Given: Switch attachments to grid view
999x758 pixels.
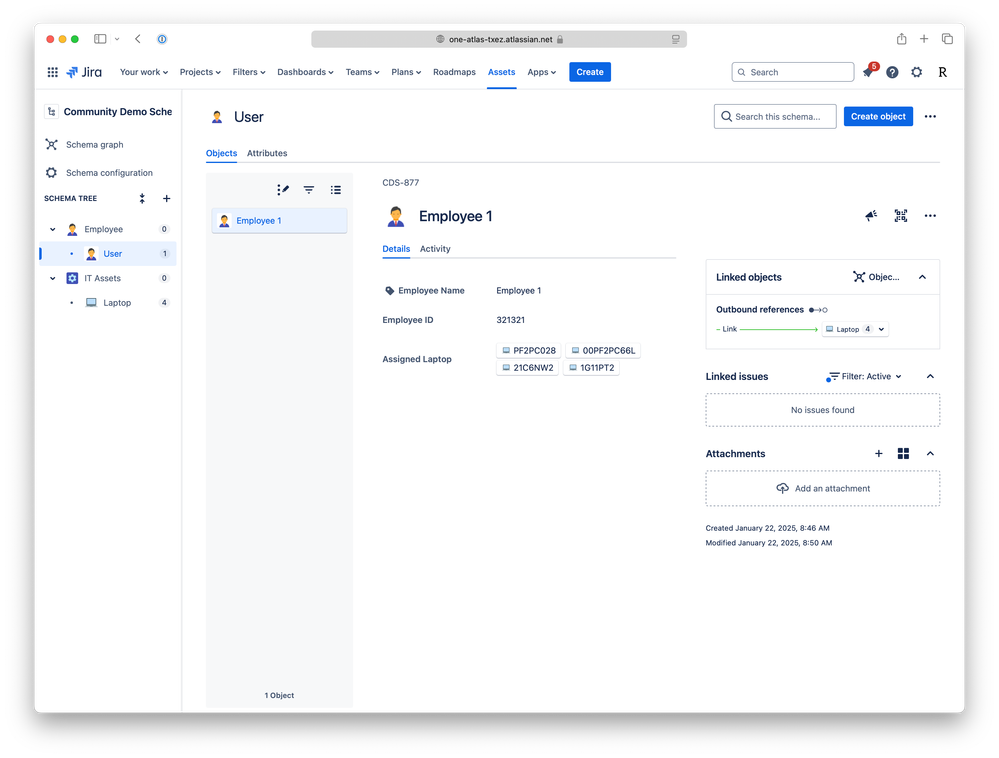Looking at the screenshot, I should tap(903, 454).
